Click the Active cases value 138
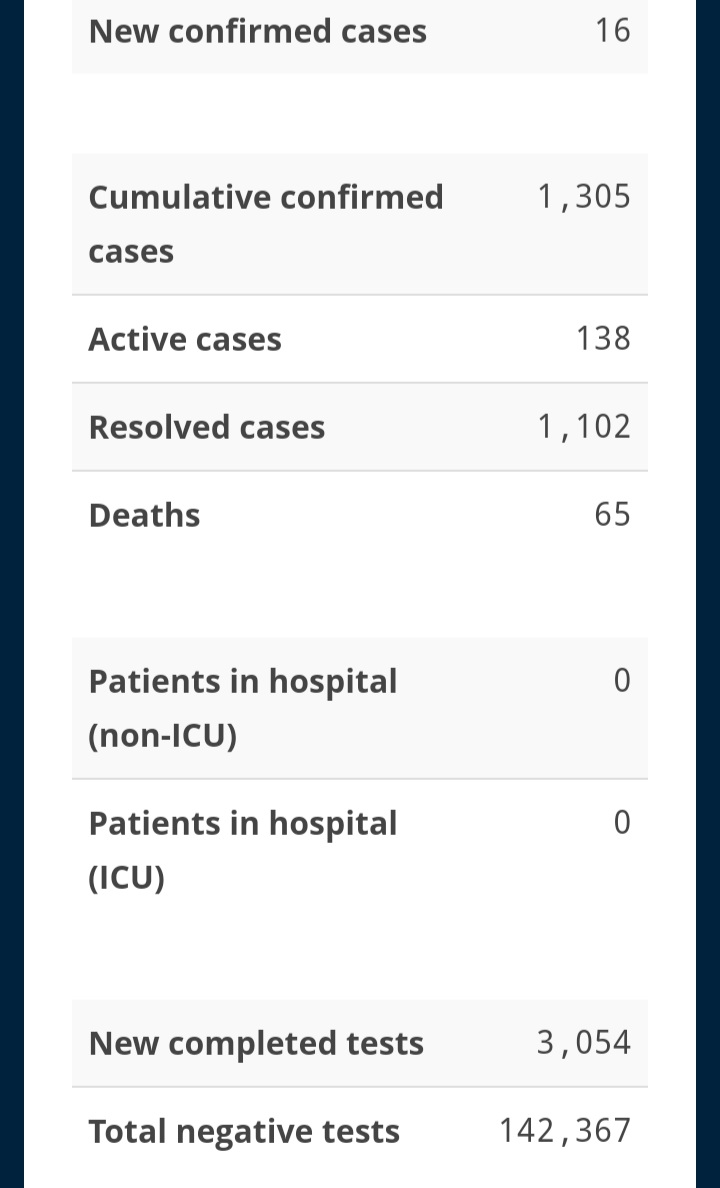This screenshot has height=1188, width=720. tap(603, 338)
